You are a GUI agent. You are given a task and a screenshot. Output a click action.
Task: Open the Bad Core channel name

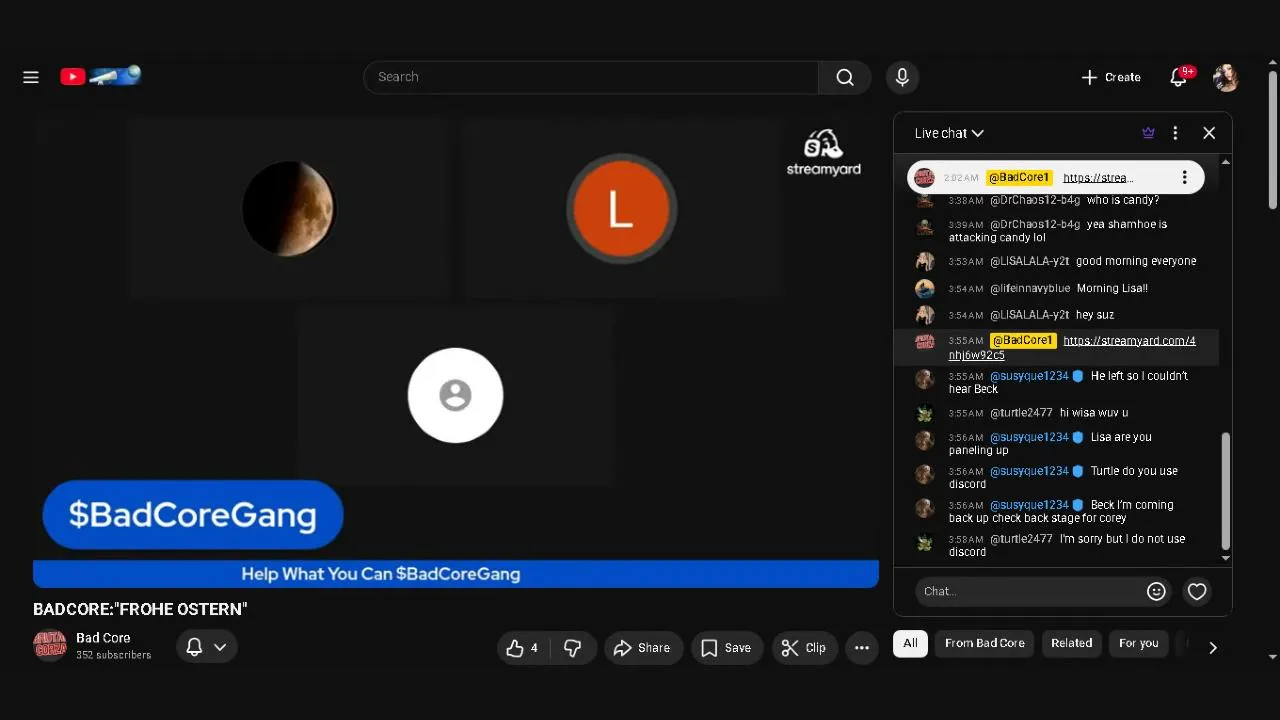(103, 638)
